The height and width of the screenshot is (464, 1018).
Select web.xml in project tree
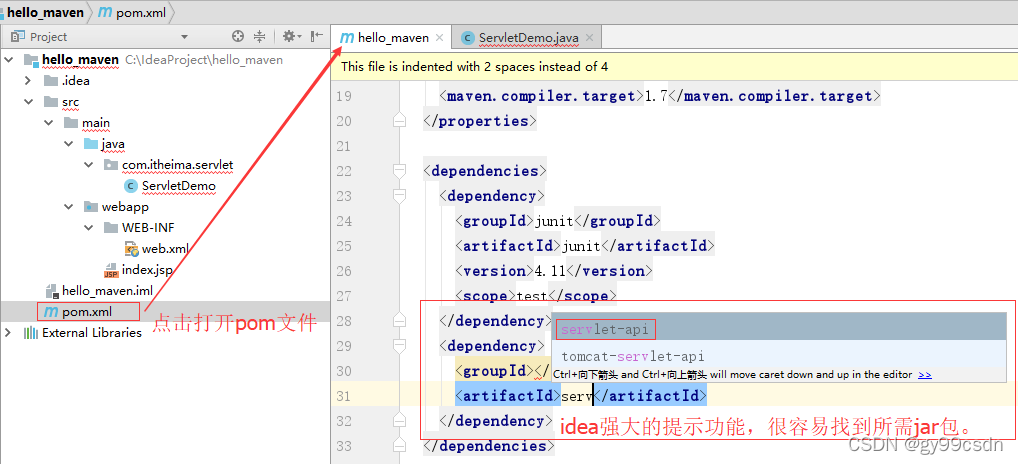click(x=165, y=249)
